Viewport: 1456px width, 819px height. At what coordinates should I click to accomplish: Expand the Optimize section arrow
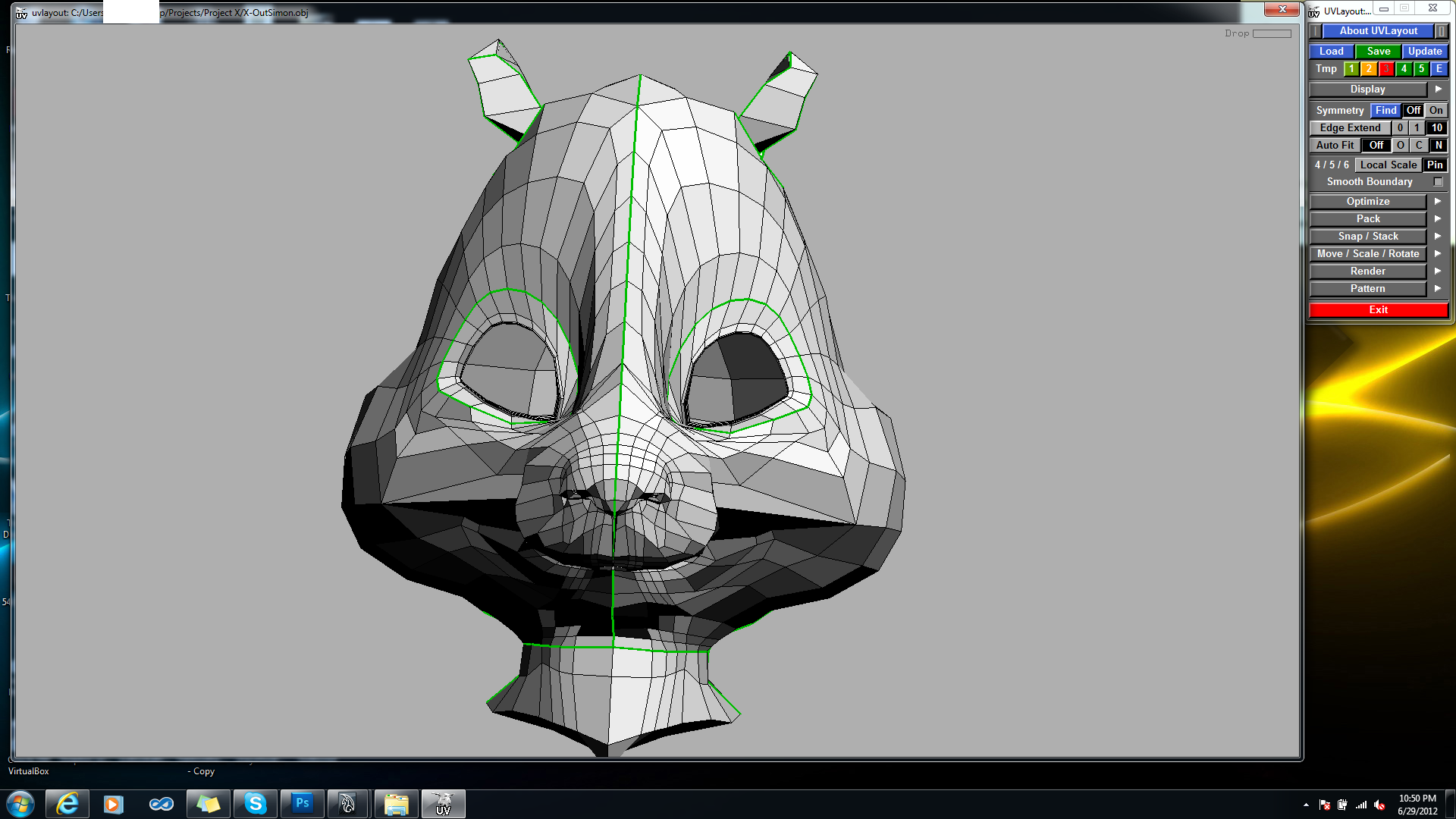[x=1437, y=202]
